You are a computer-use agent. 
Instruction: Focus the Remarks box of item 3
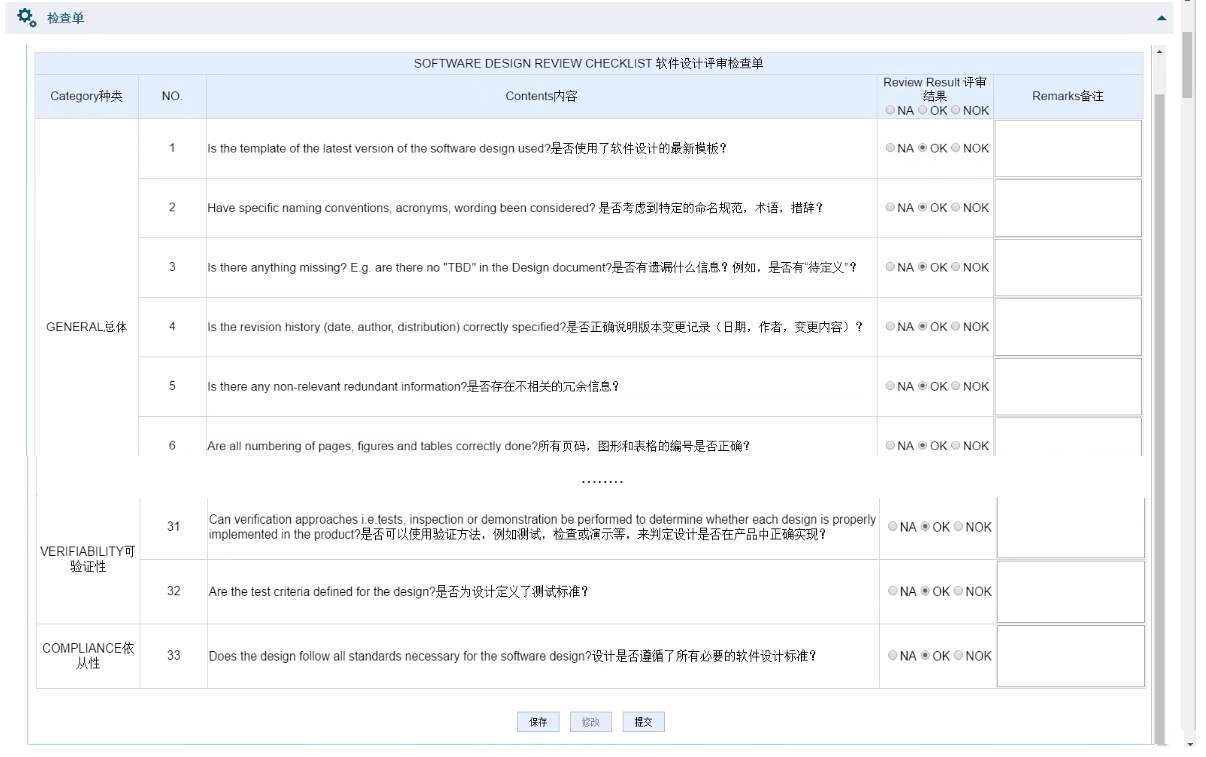[x=1068, y=268]
